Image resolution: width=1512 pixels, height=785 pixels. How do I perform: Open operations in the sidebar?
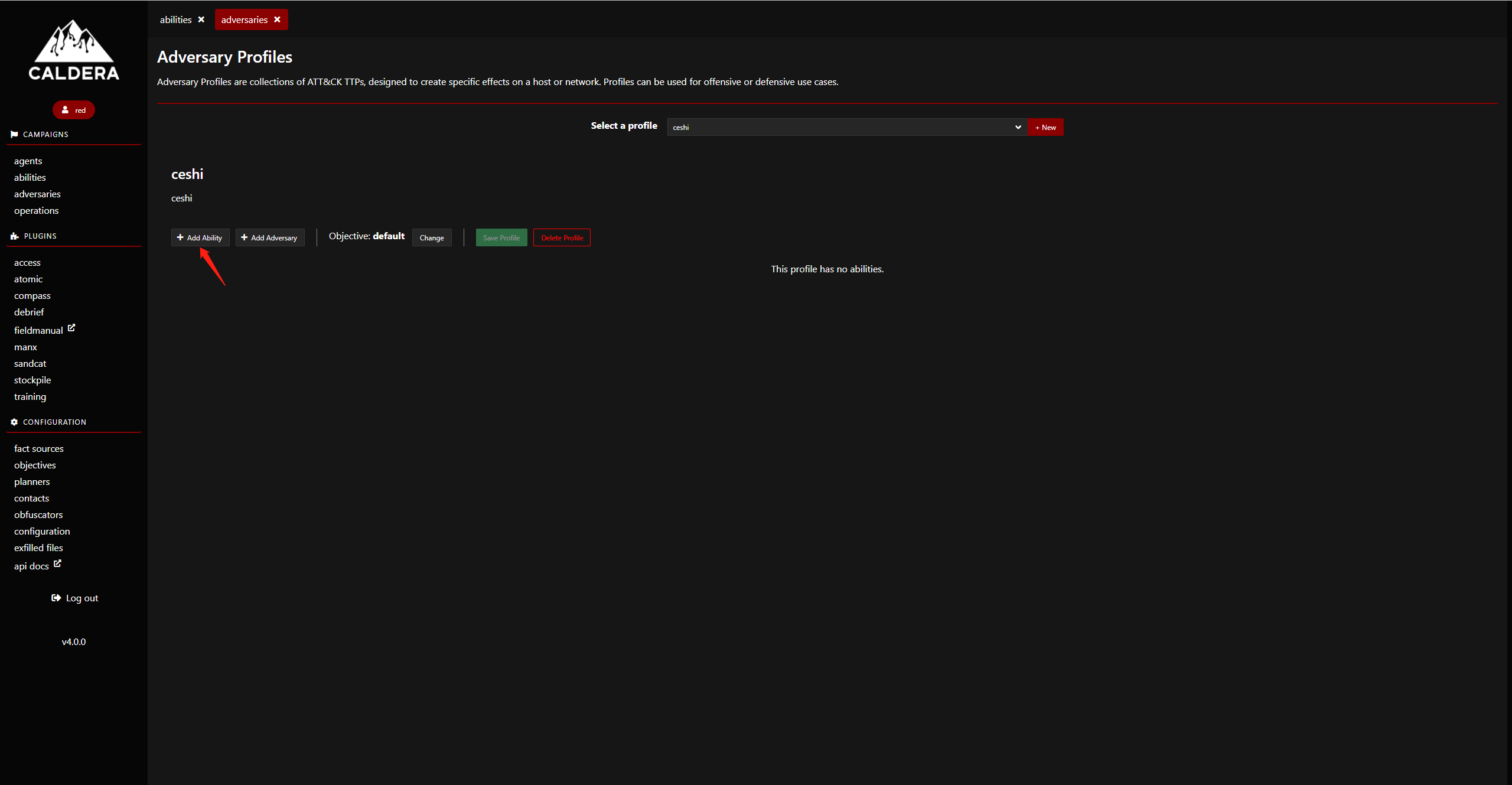(x=36, y=210)
